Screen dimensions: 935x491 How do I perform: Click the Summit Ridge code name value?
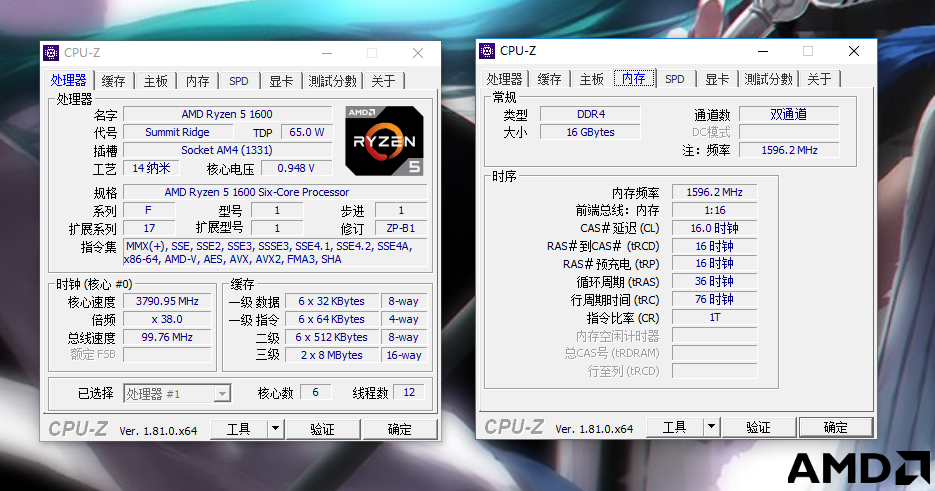click(x=178, y=132)
